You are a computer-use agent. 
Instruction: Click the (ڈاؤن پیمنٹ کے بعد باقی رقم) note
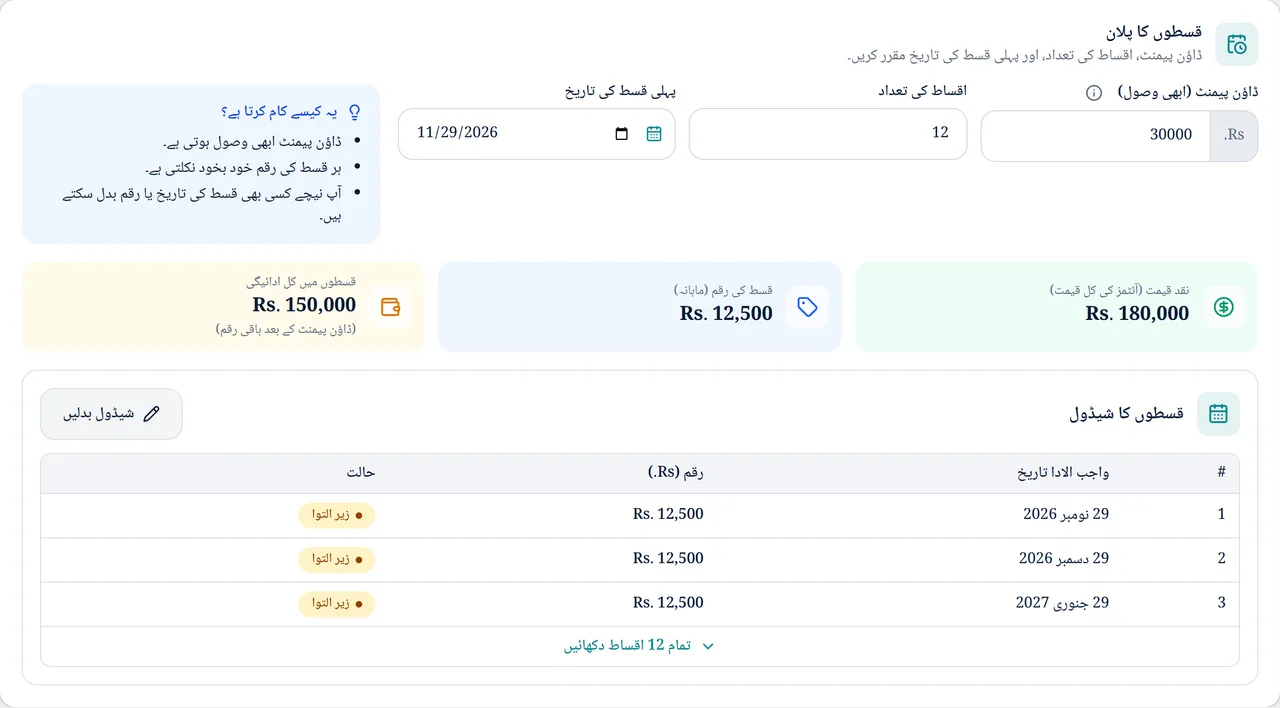pyautogui.click(x=286, y=329)
